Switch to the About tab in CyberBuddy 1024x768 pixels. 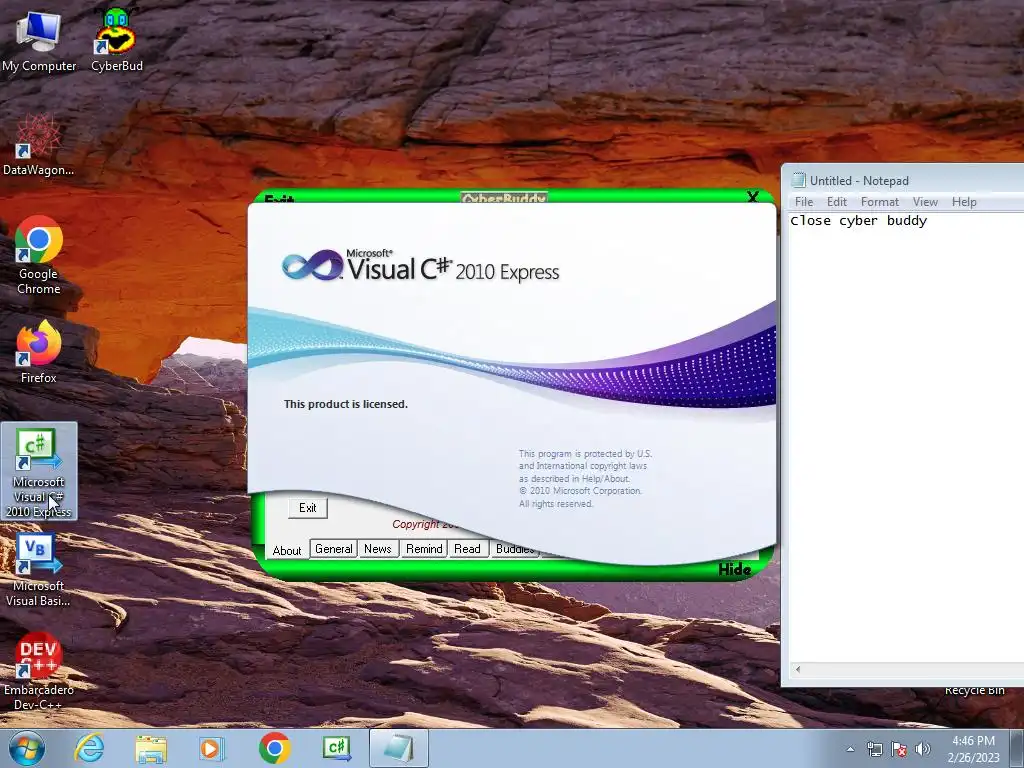[x=287, y=551]
